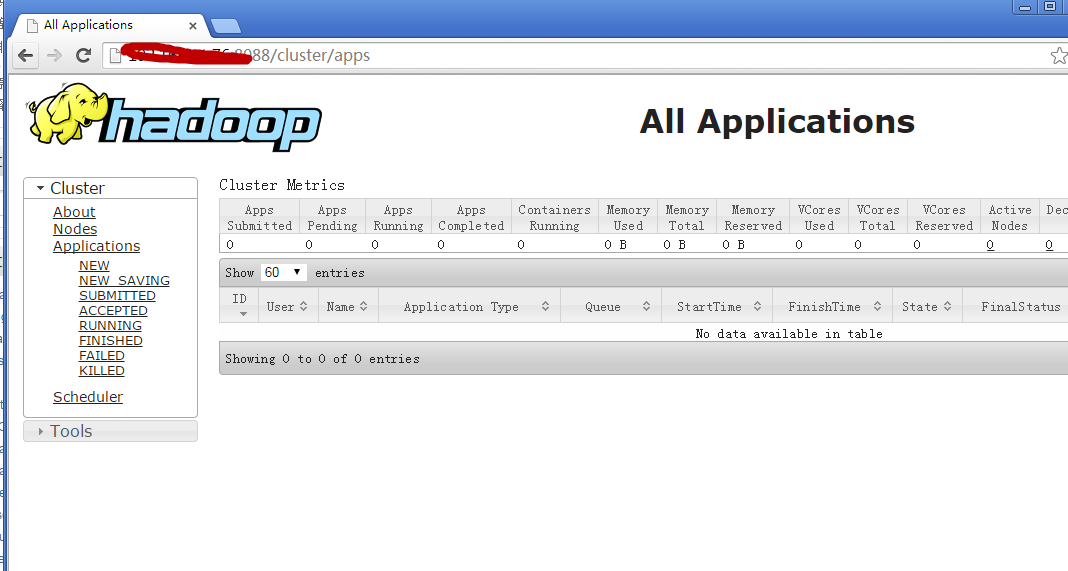Open the Applications link
The image size is (1068, 571).
click(x=97, y=246)
